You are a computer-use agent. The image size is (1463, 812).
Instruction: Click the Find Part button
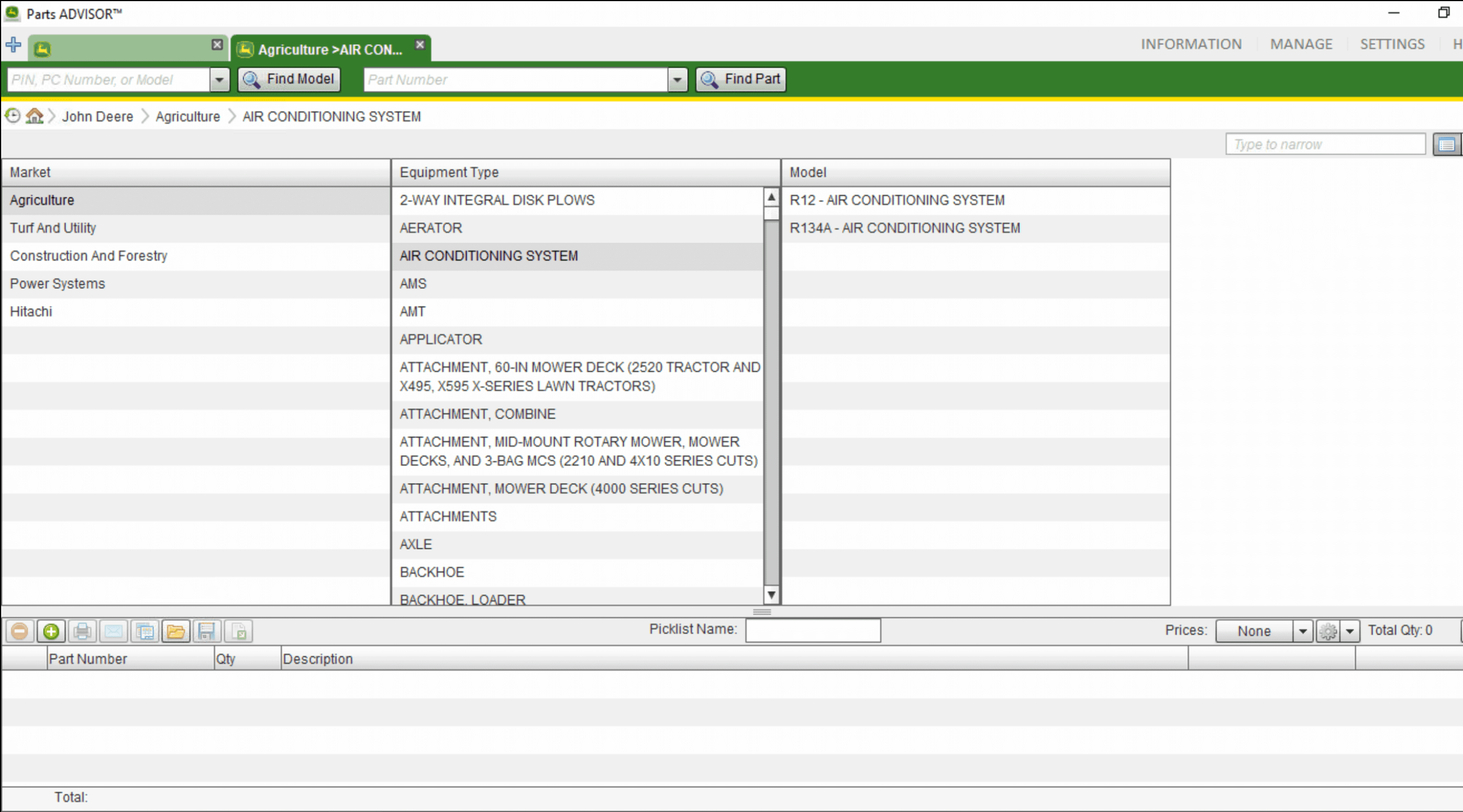pos(741,79)
